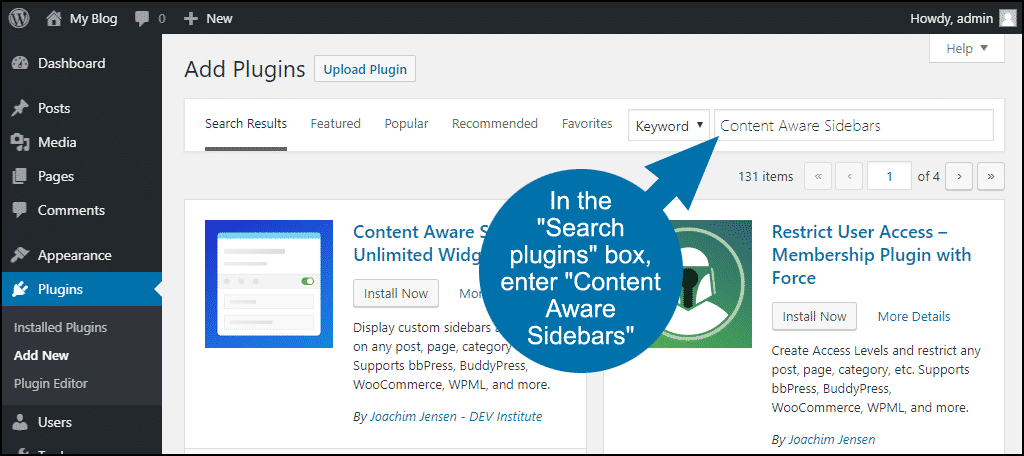Go to the previous results page
The height and width of the screenshot is (456, 1024).
click(850, 176)
